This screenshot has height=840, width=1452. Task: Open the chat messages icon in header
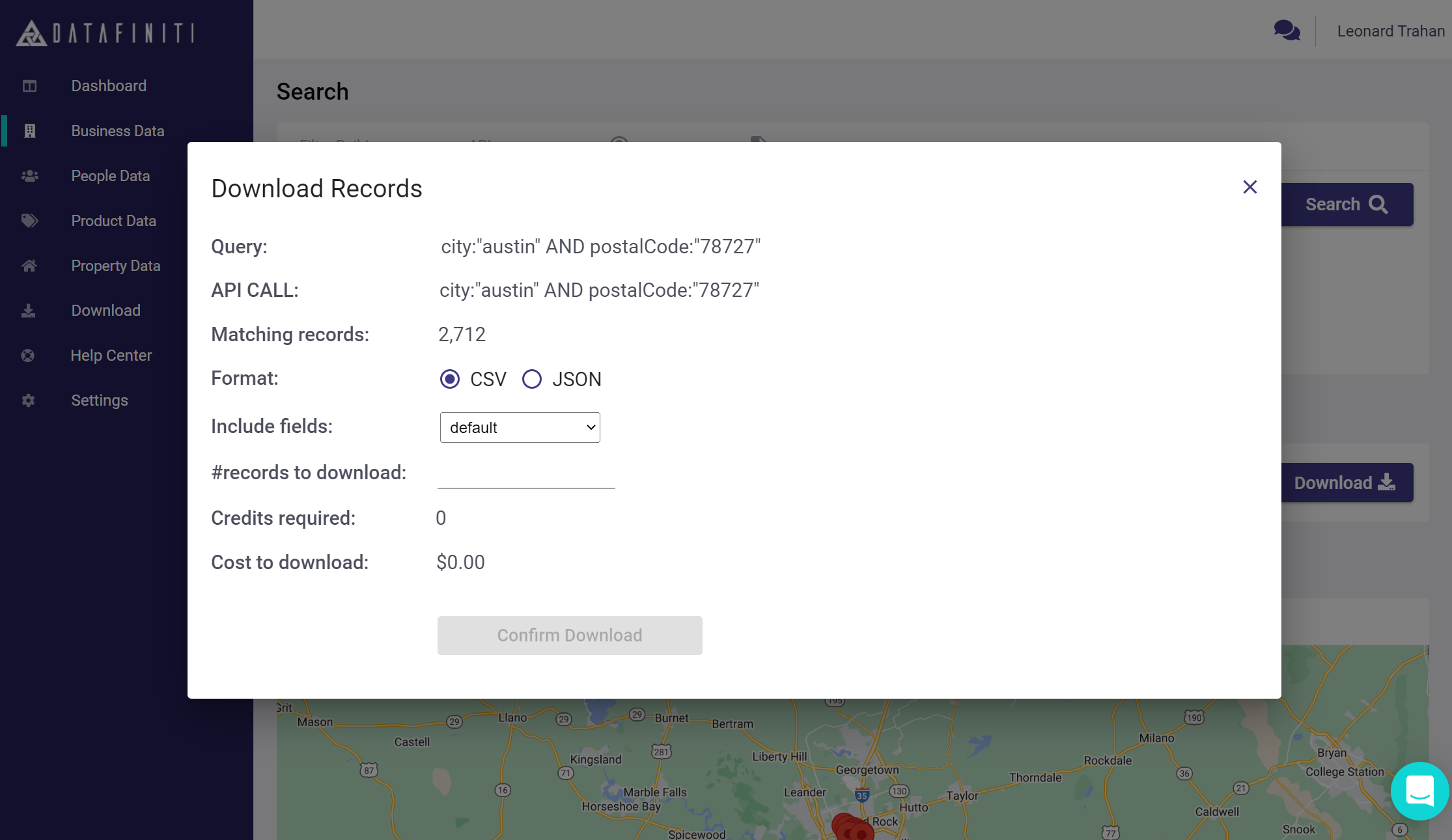pos(1287,31)
